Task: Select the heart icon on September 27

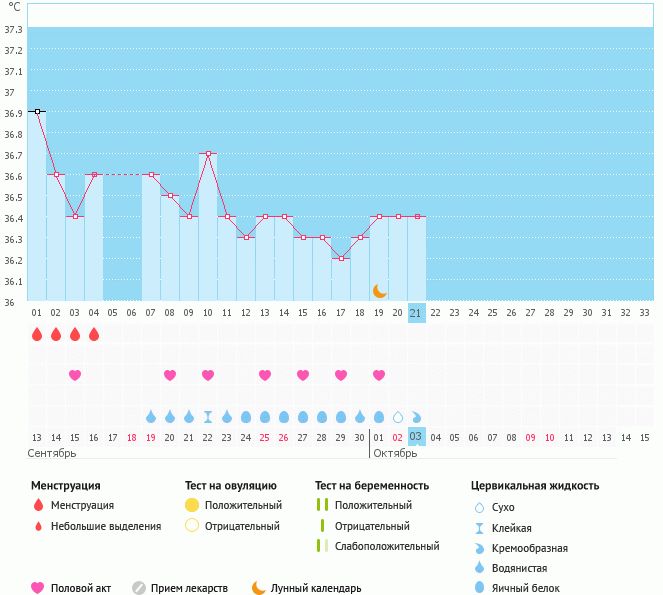Action: pyautogui.click(x=303, y=375)
